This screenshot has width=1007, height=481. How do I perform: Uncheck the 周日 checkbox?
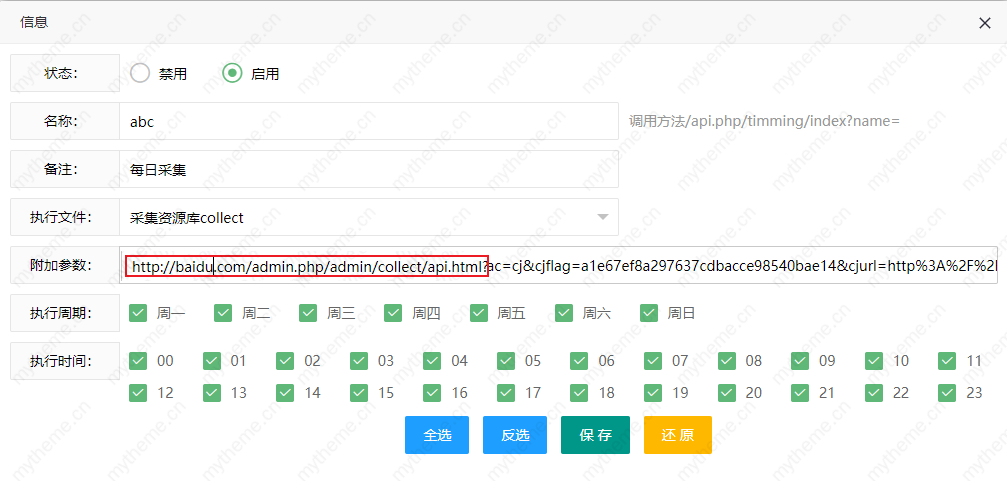pos(649,313)
